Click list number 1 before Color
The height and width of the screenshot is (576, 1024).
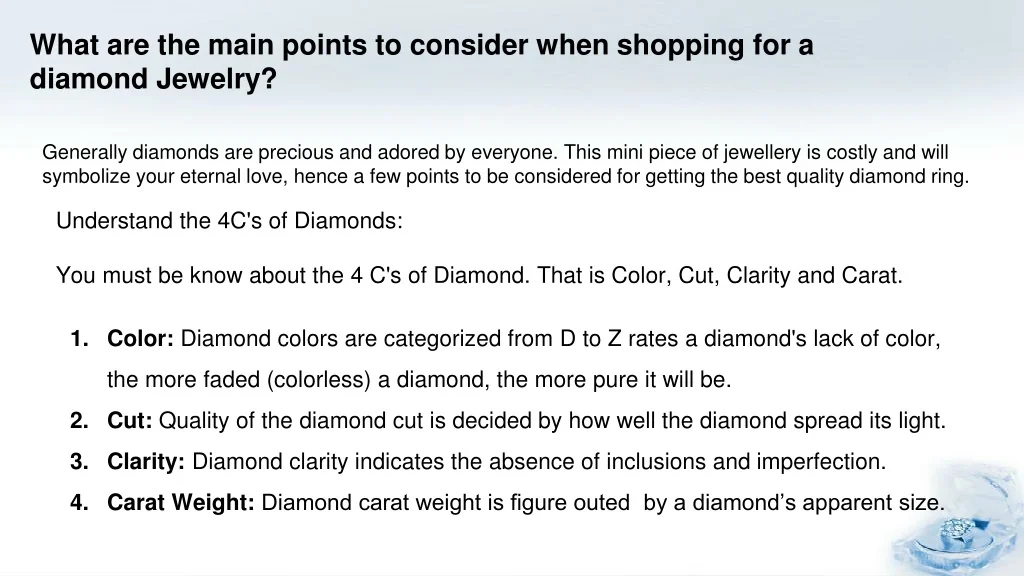click(x=79, y=339)
